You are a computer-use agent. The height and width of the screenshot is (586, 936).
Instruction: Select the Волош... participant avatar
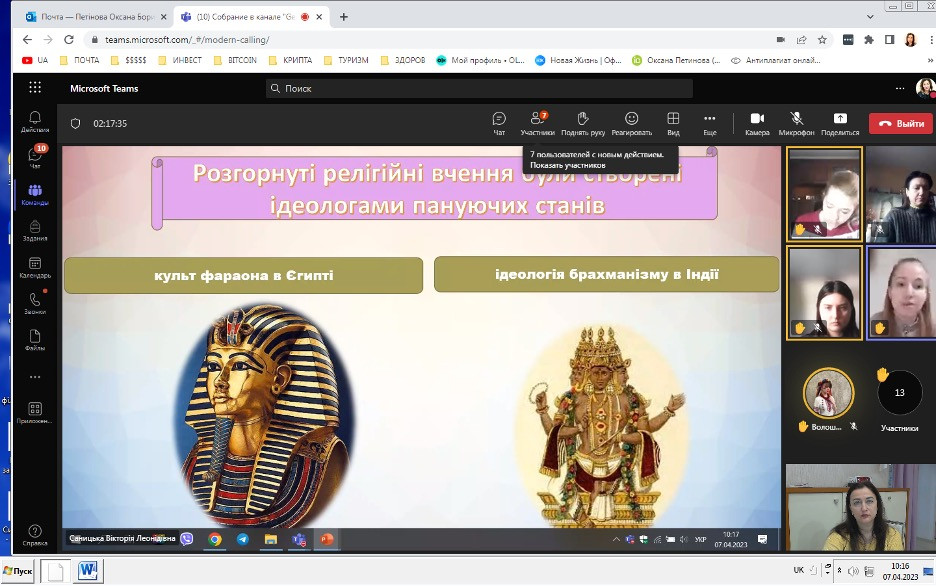coord(828,393)
